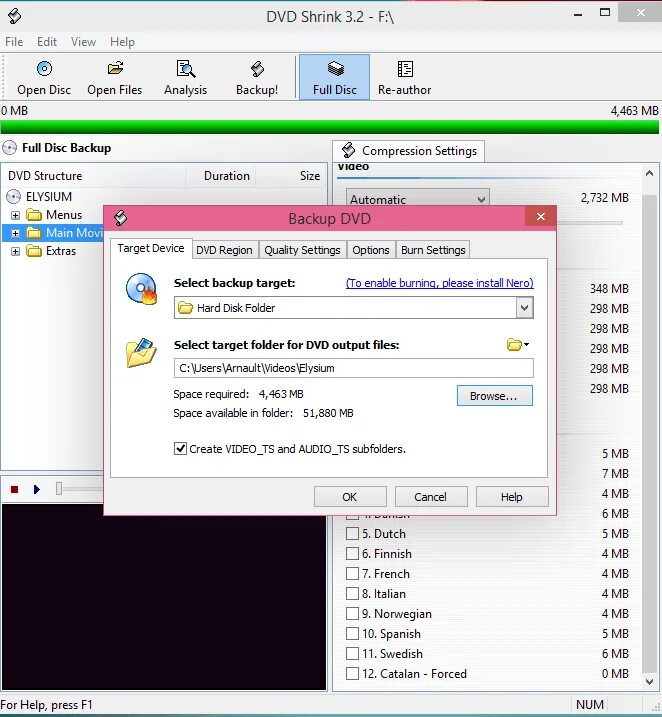Confirm the backup with OK

pos(350,497)
